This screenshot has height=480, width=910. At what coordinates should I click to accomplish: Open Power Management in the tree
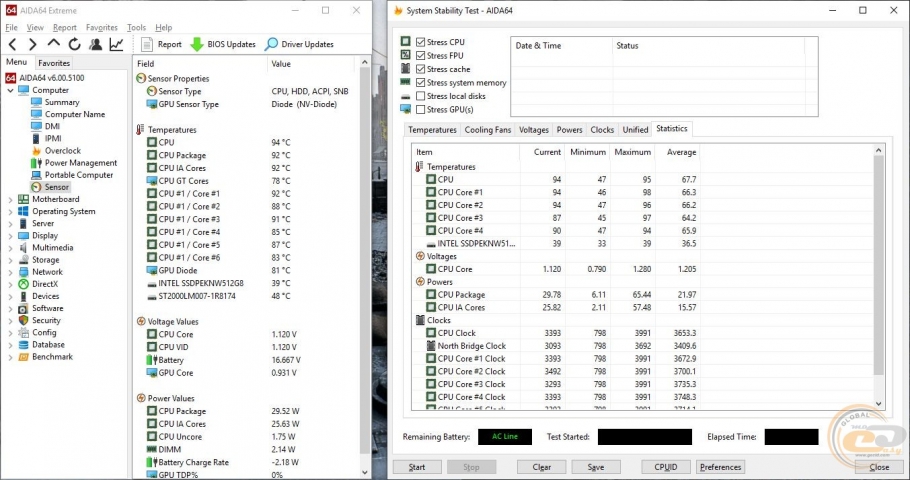[81, 163]
